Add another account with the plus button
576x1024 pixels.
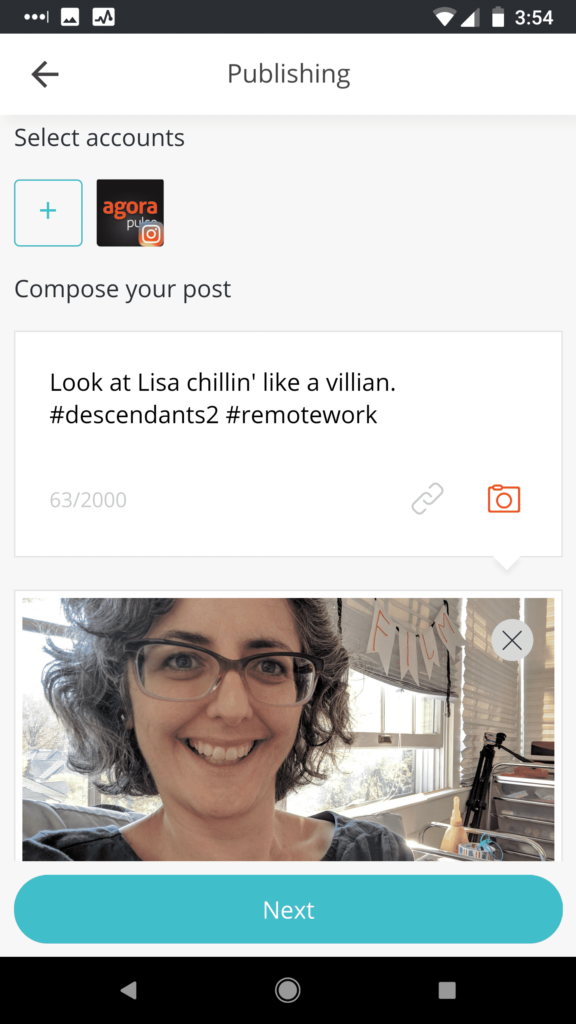(48, 213)
